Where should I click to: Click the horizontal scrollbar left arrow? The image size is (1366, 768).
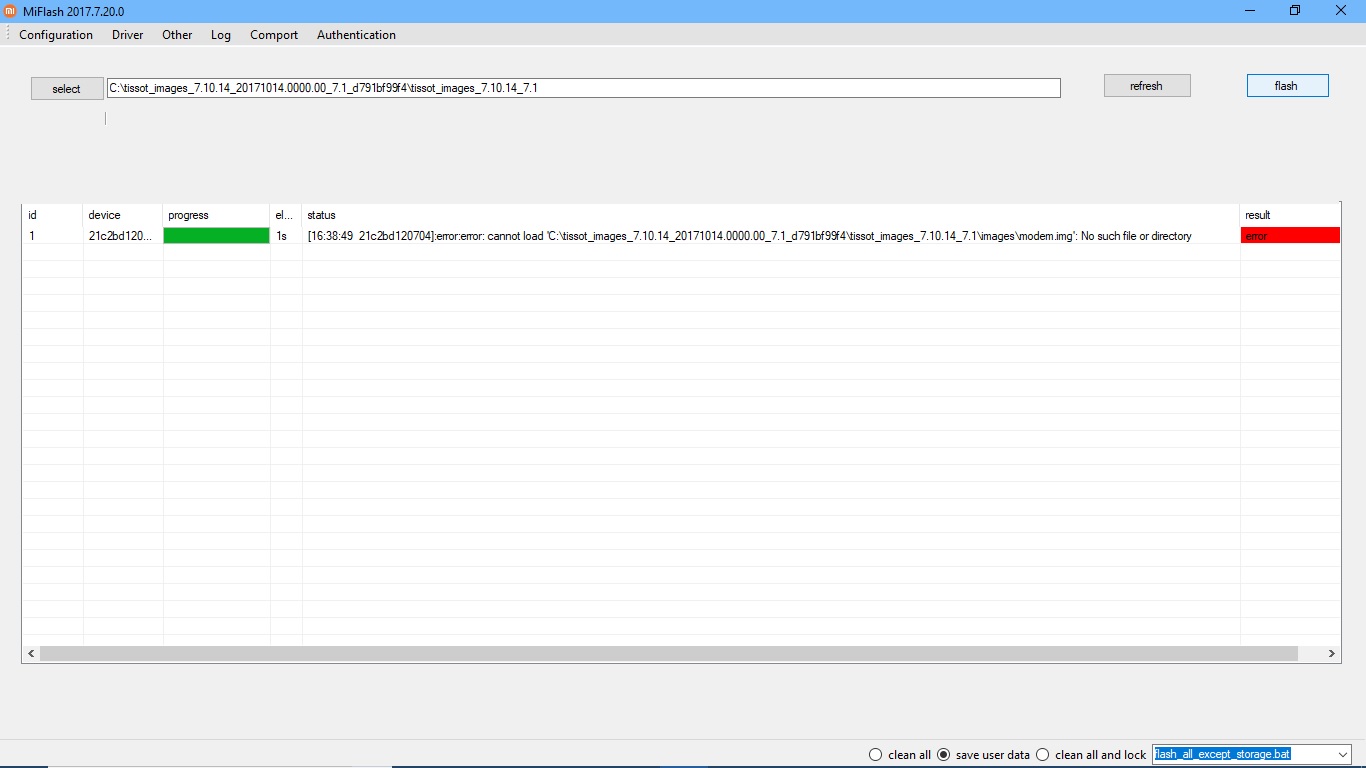point(31,654)
